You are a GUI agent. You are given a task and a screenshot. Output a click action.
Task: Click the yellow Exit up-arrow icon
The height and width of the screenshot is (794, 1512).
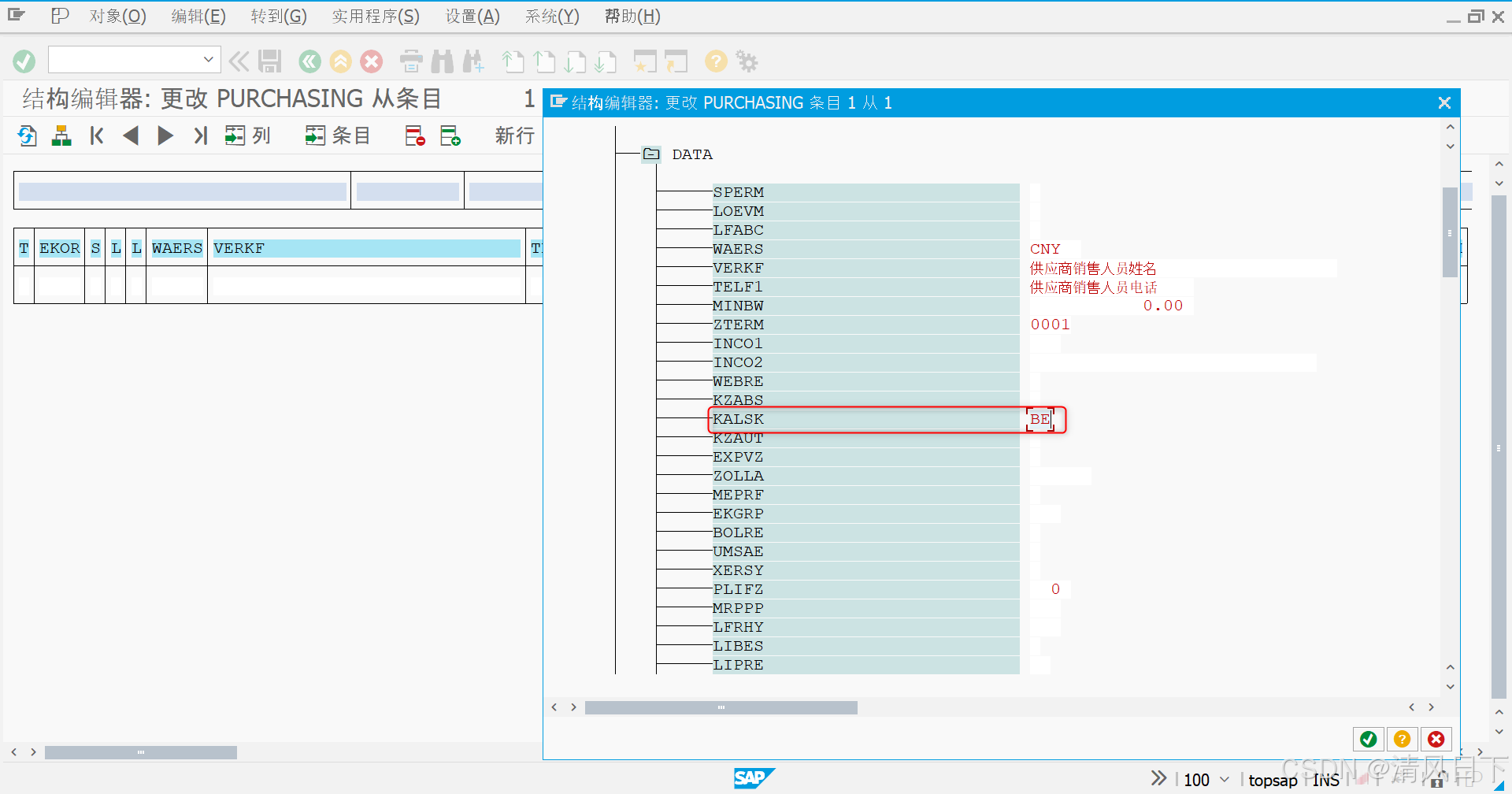340,61
